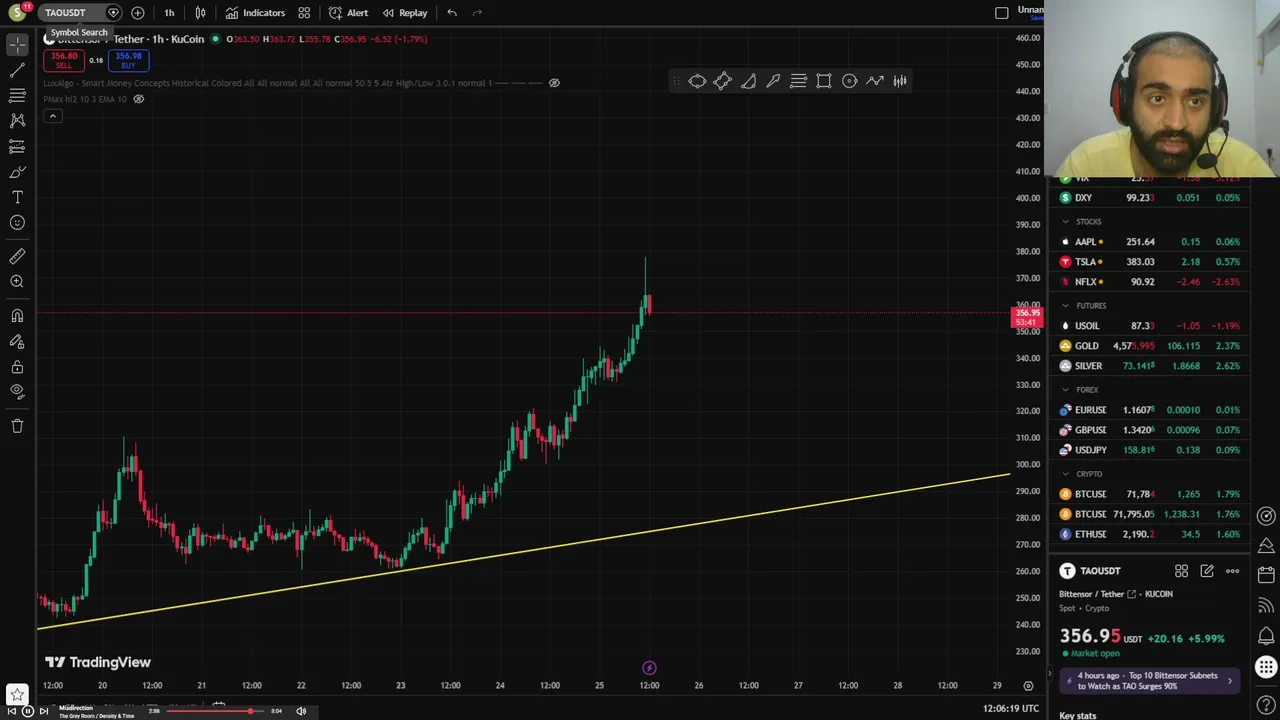The image size is (1280, 720).
Task: Toggle hide all drawings eye icon
Action: click(17, 392)
